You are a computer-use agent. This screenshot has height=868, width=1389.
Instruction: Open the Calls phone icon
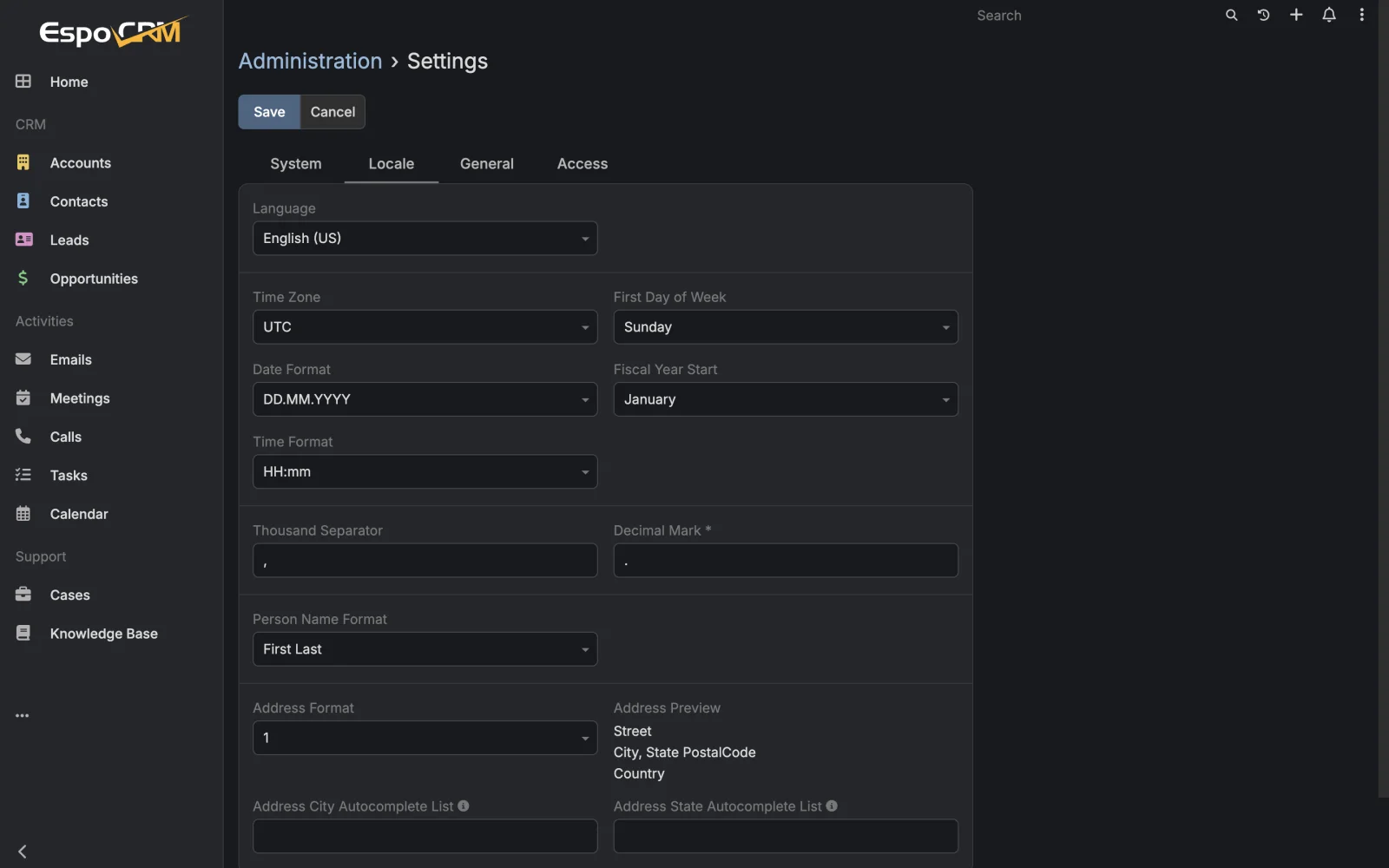click(x=23, y=436)
